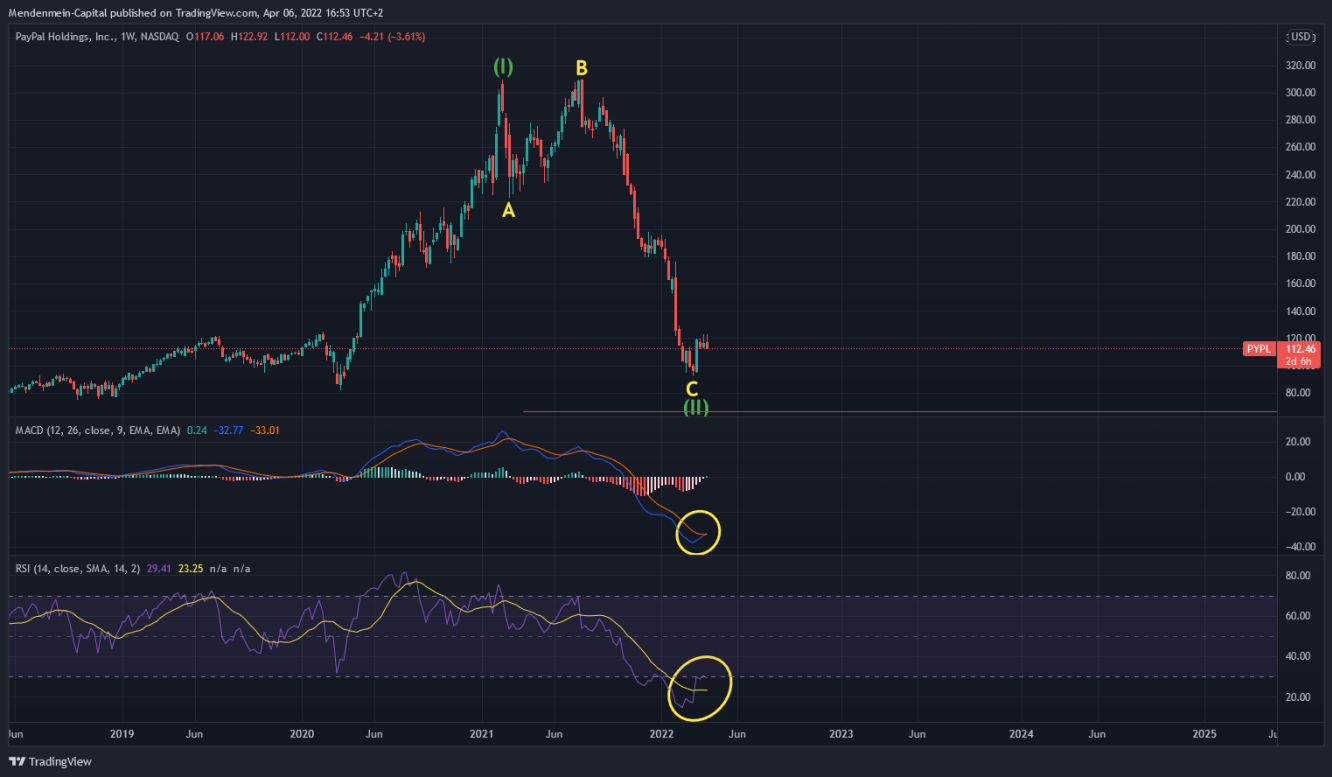Click the 2020 label on the time axis
This screenshot has width=1332, height=777.
pyautogui.click(x=302, y=733)
